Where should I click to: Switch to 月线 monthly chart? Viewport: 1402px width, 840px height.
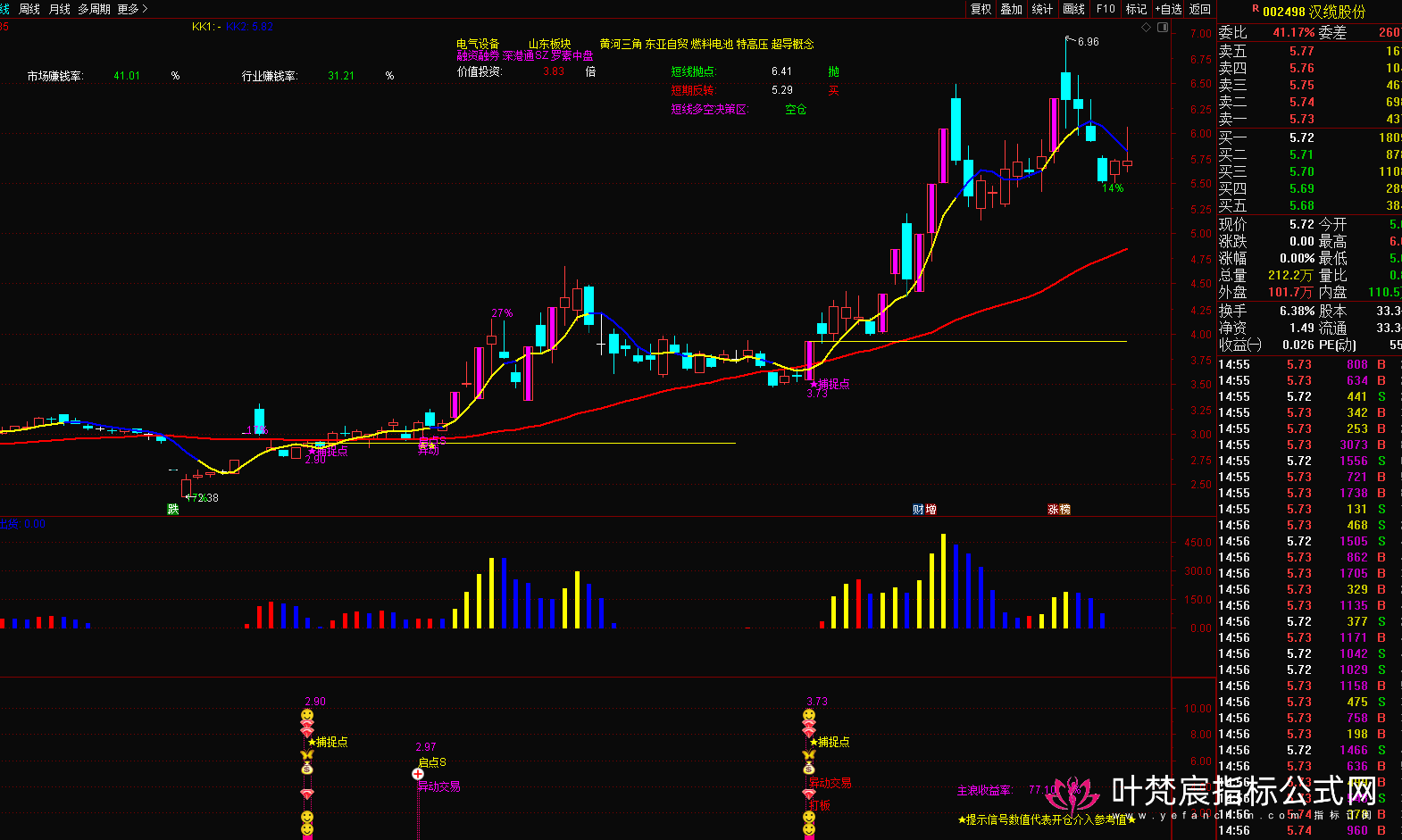(60, 9)
